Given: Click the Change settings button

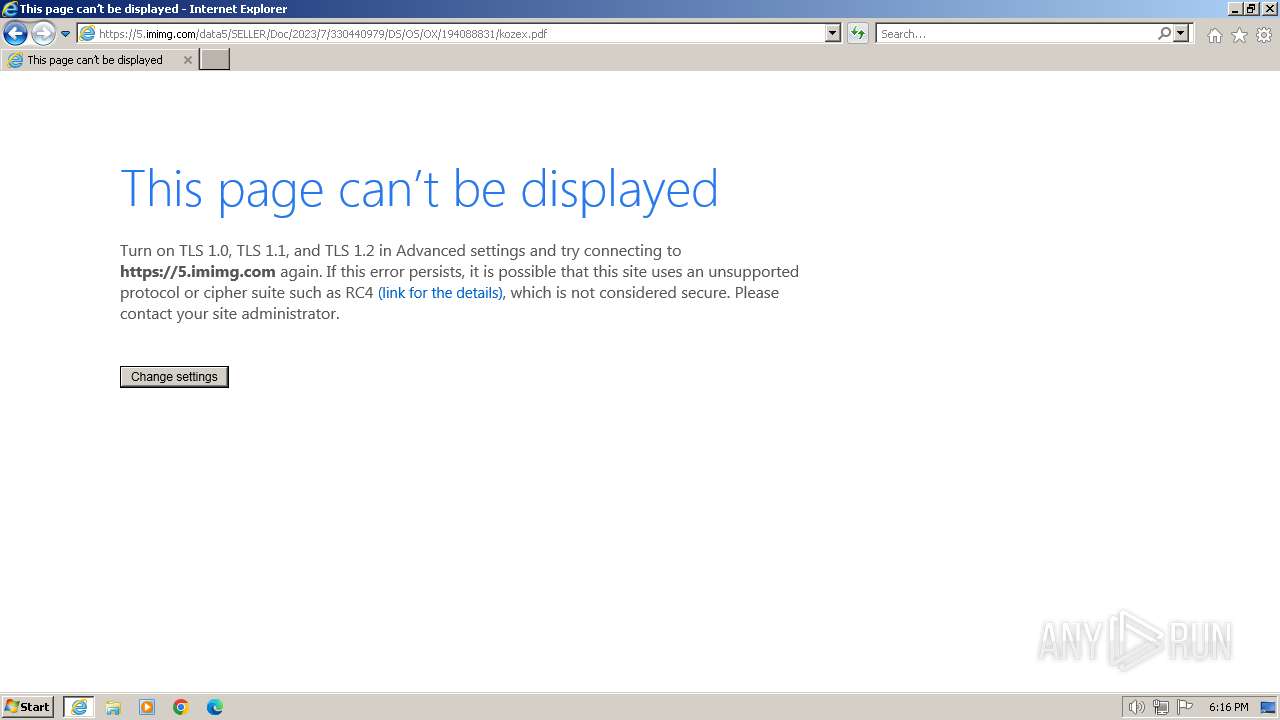Looking at the screenshot, I should coord(174,377).
